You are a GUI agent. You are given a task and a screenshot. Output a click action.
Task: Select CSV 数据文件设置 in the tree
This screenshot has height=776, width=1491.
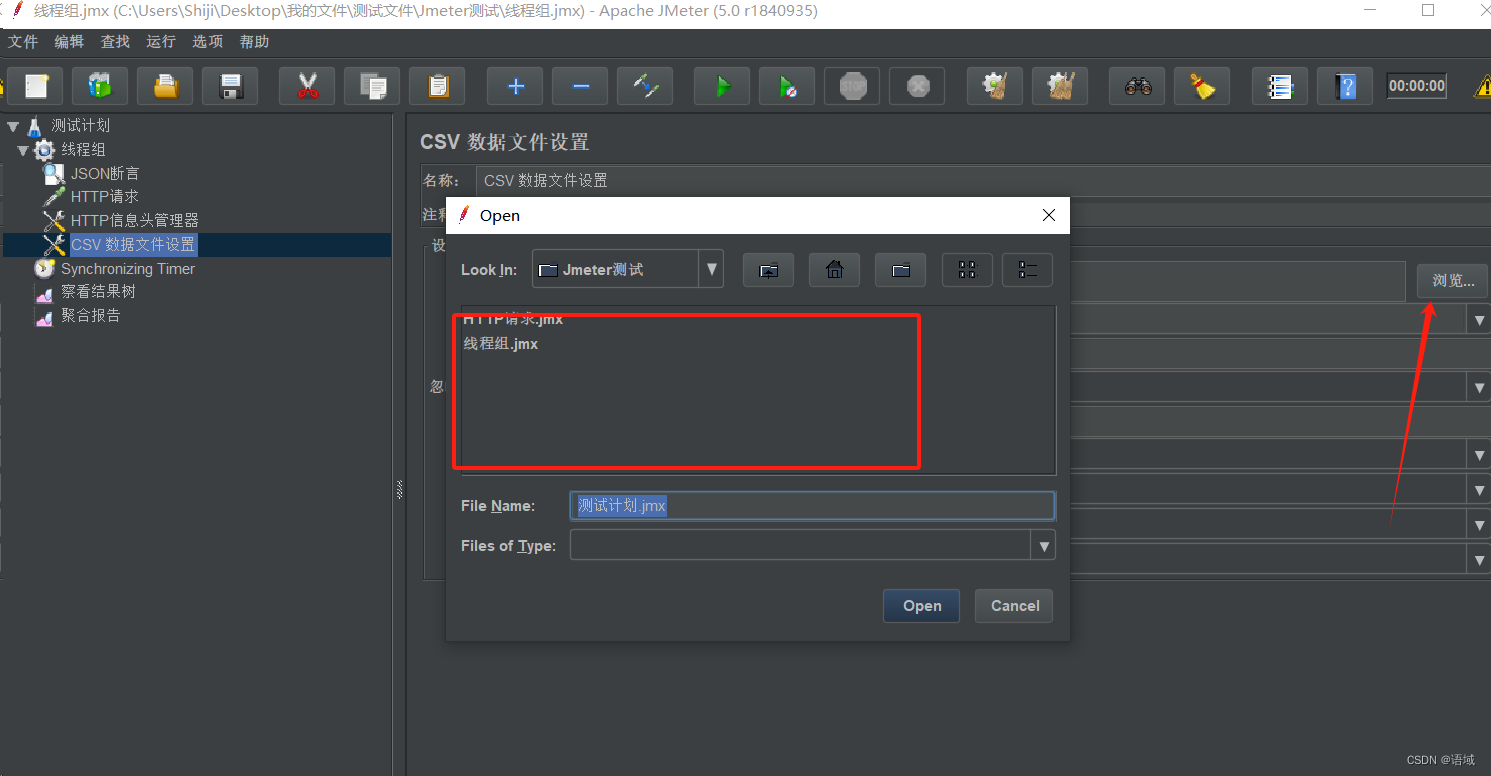(x=133, y=245)
